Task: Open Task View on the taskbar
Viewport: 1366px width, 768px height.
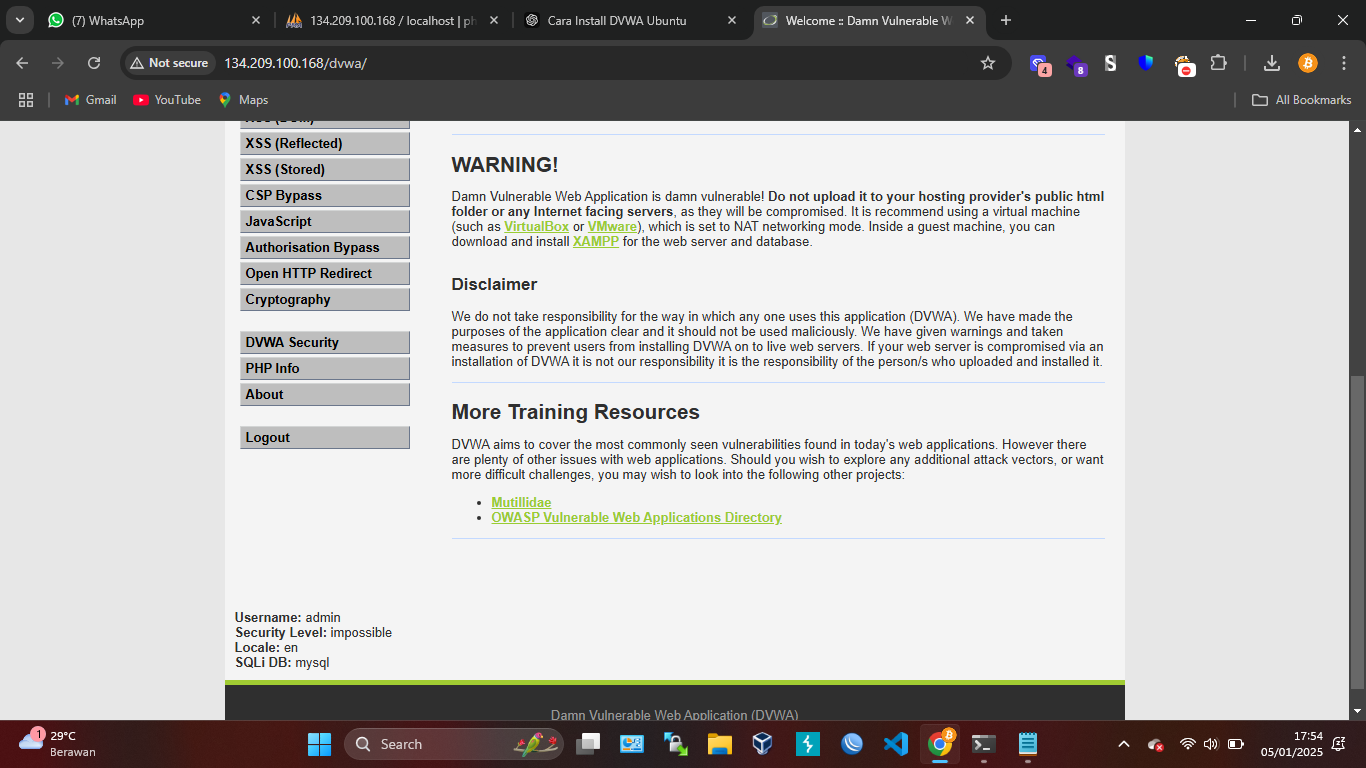Action: (589, 744)
